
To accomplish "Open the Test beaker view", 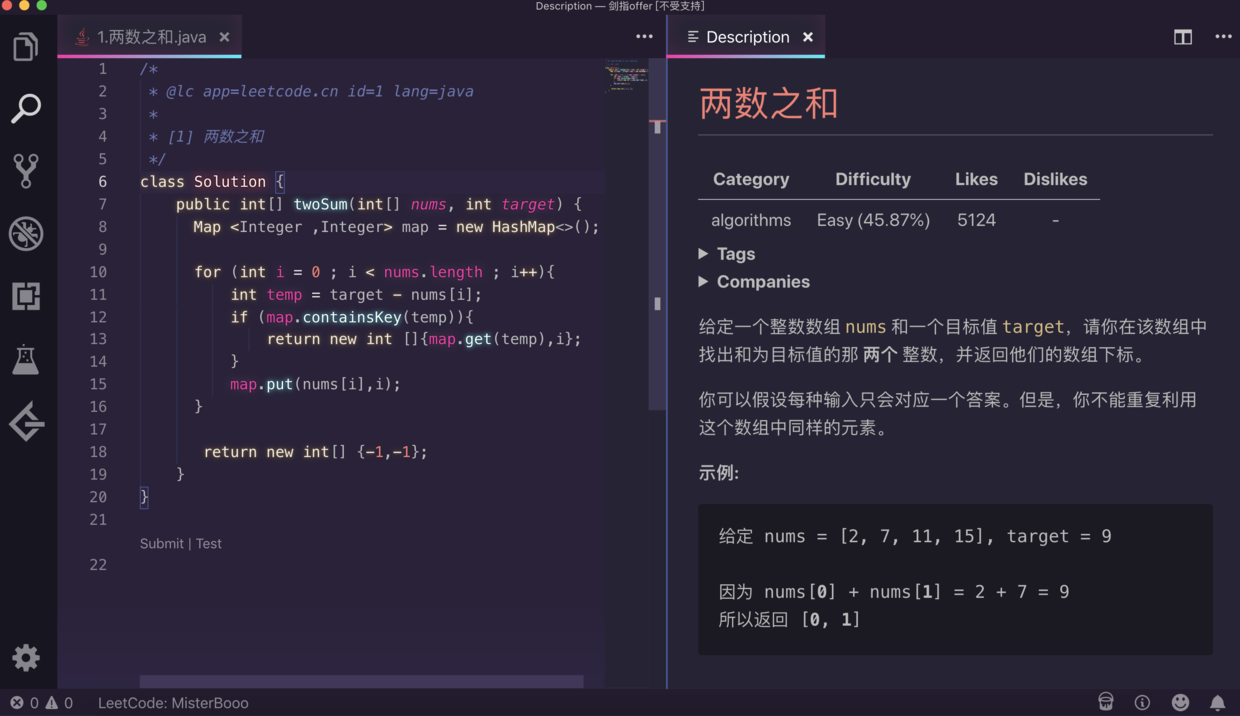I will [x=26, y=359].
